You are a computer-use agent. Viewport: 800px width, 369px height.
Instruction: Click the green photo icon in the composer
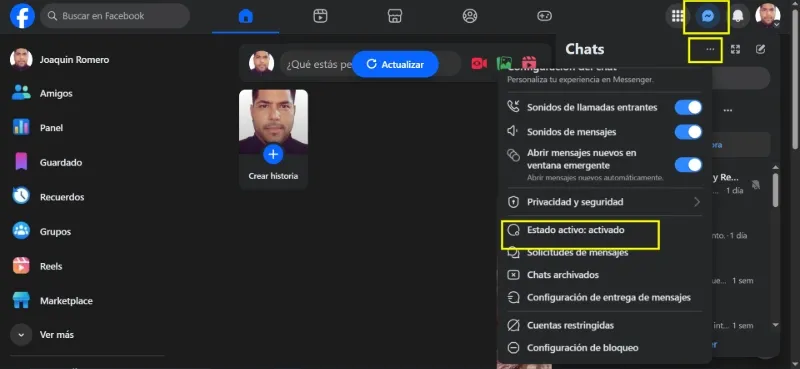504,63
